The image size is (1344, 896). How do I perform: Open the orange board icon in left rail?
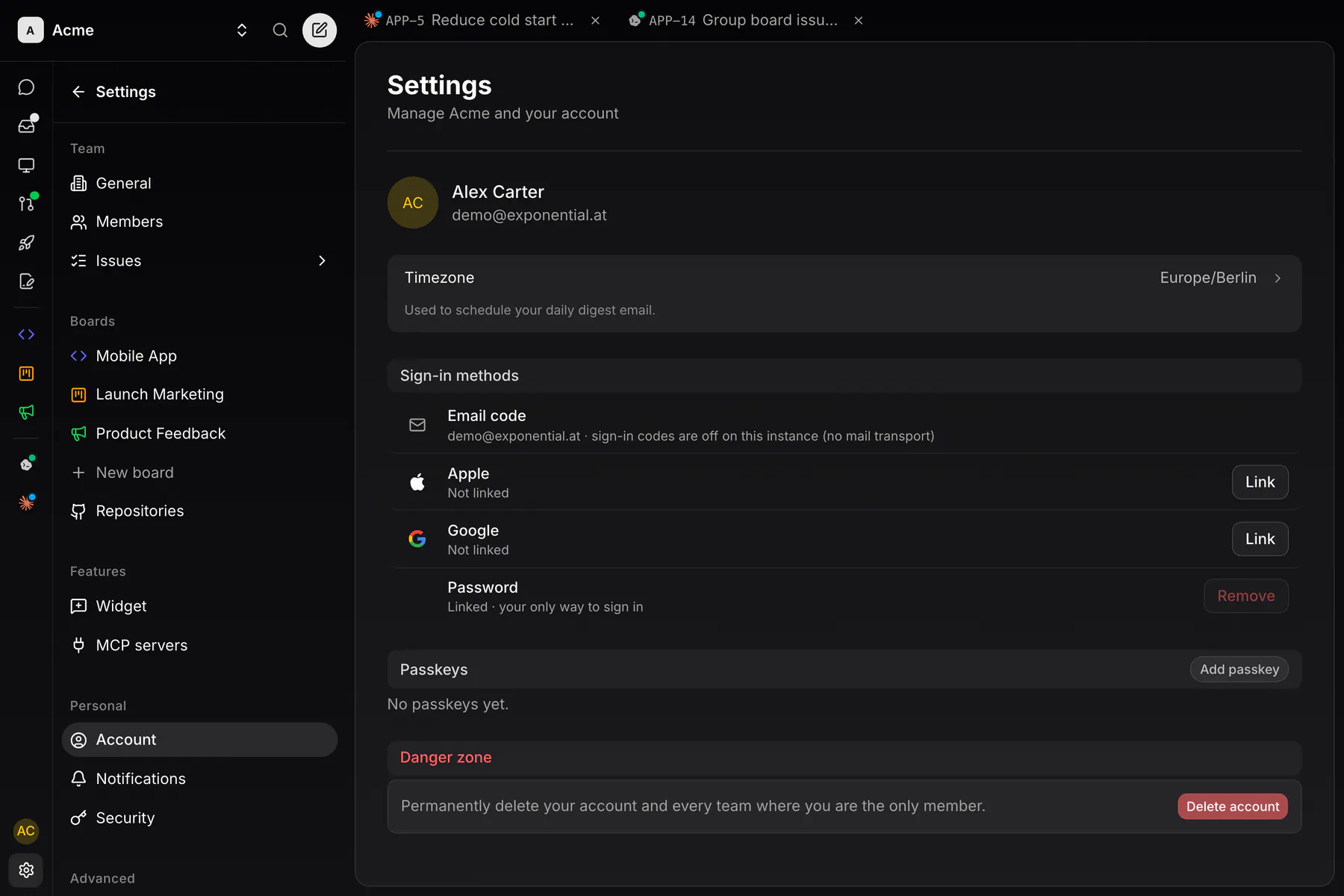[x=26, y=373]
